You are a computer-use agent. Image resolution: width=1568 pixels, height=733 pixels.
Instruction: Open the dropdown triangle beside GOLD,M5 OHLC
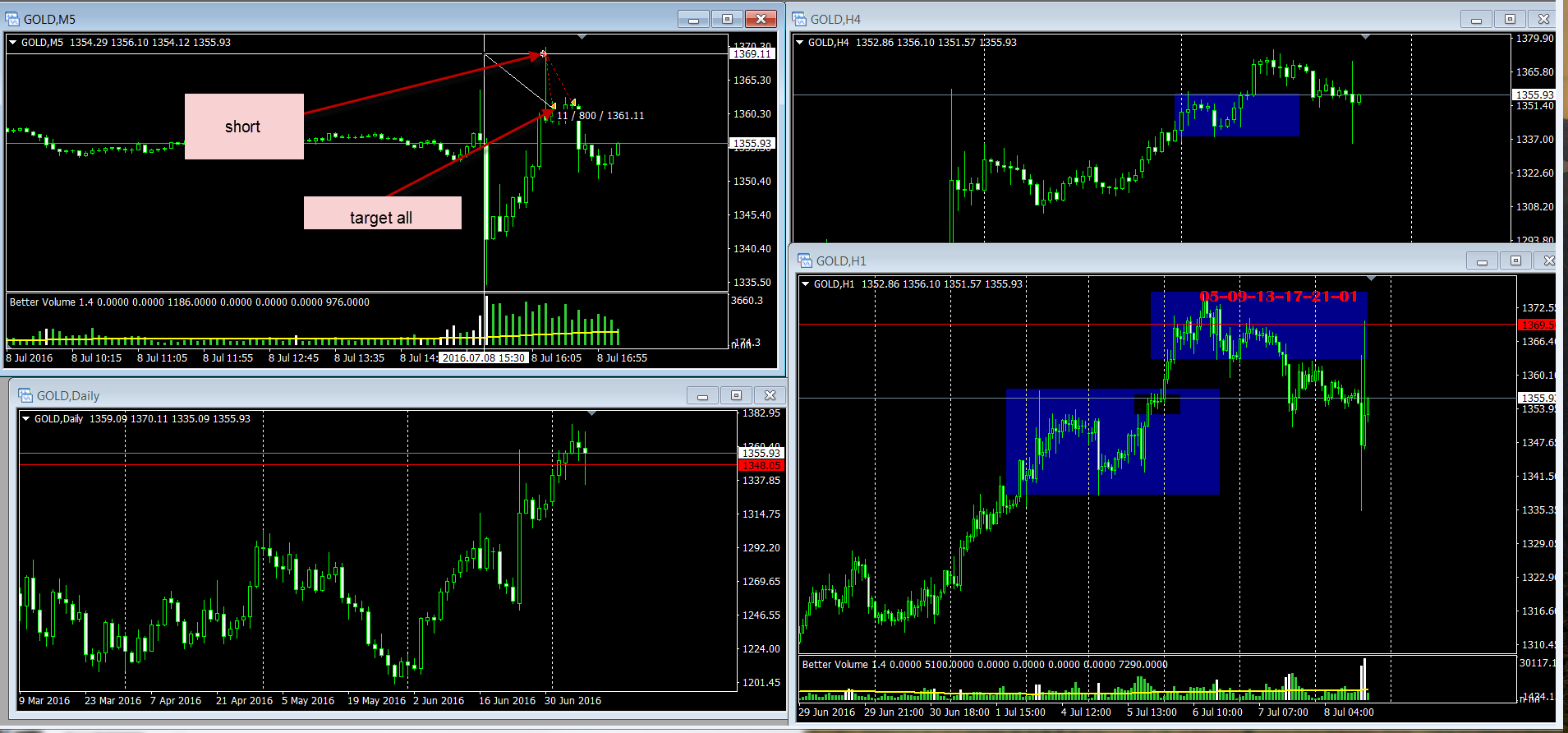pyautogui.click(x=13, y=43)
